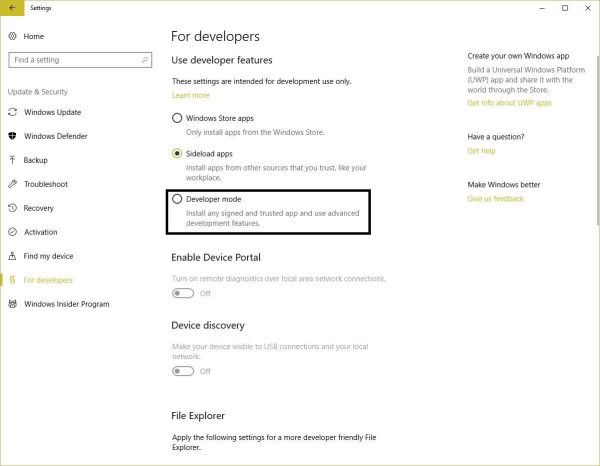Viewport: 600px width, 466px height.
Task: Toggle the Enable Device Portal switch
Action: click(183, 293)
